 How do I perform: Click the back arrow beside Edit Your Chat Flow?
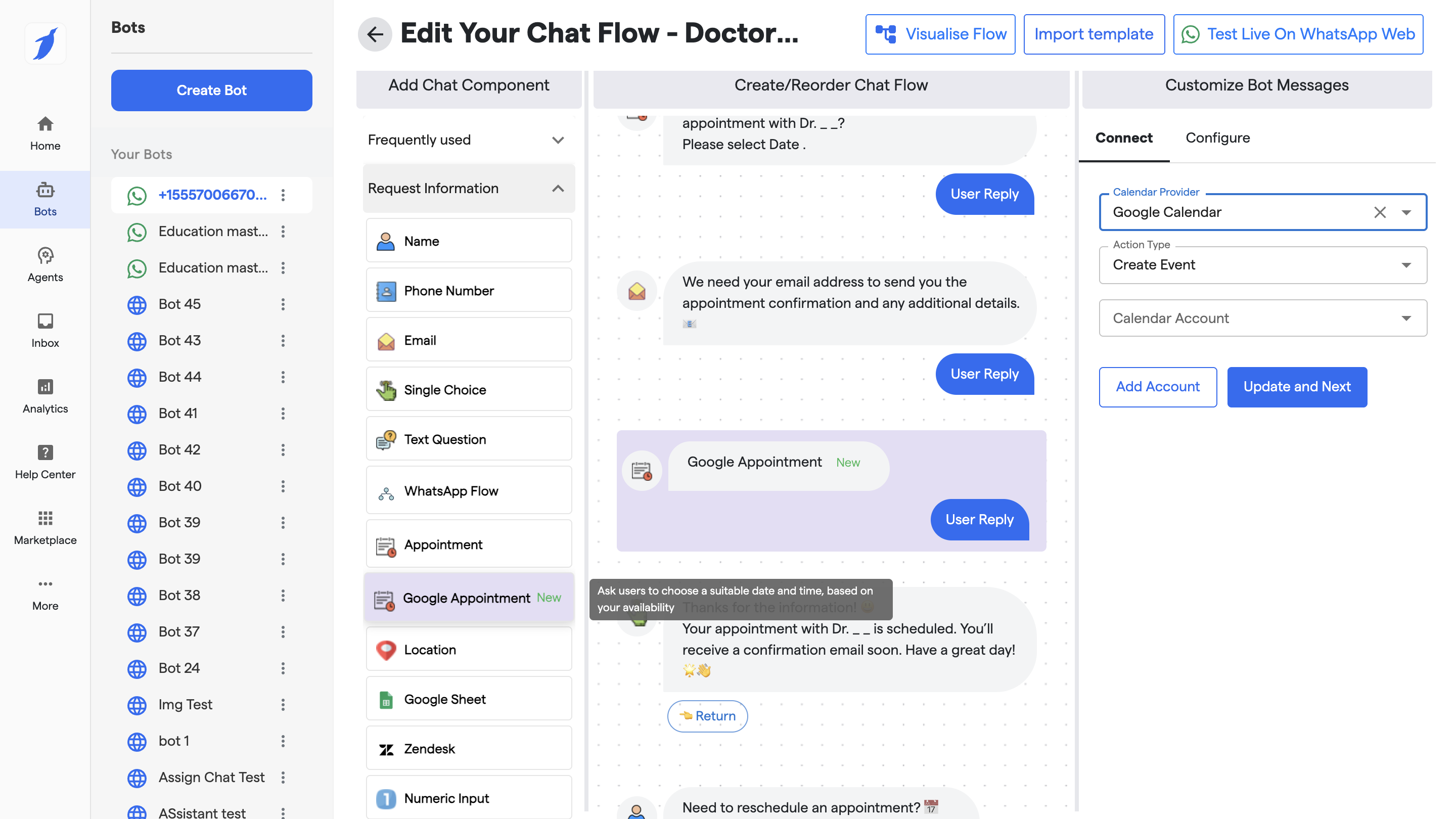(375, 34)
